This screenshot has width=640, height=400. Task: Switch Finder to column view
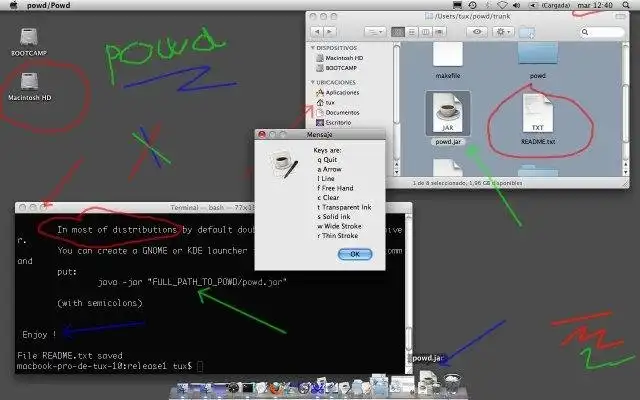tap(425, 32)
